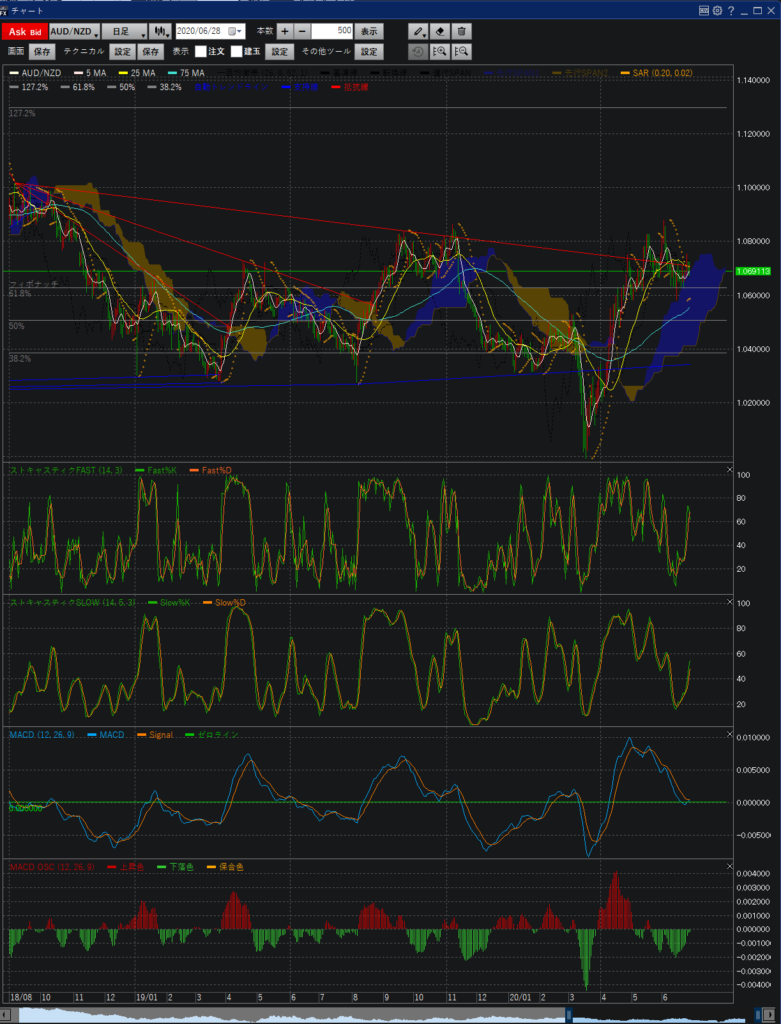Switch the Ask/Bid price toggle

pyautogui.click(x=26, y=31)
